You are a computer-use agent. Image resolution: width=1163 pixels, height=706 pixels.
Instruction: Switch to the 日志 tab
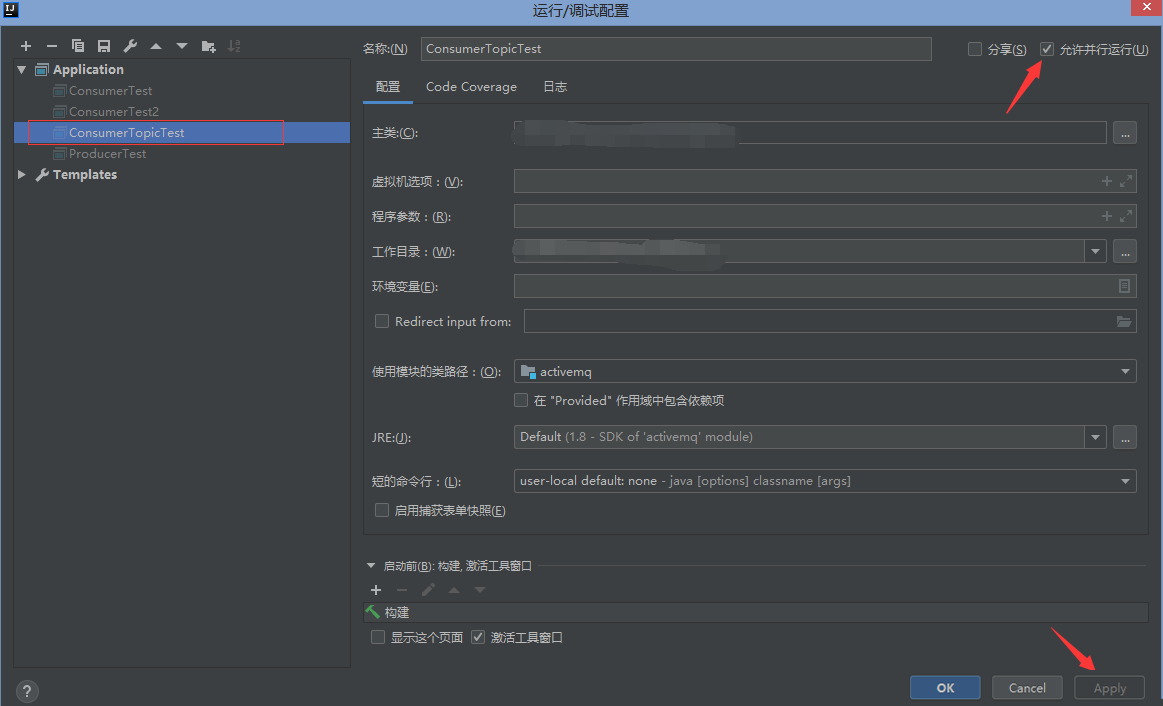pyautogui.click(x=555, y=87)
